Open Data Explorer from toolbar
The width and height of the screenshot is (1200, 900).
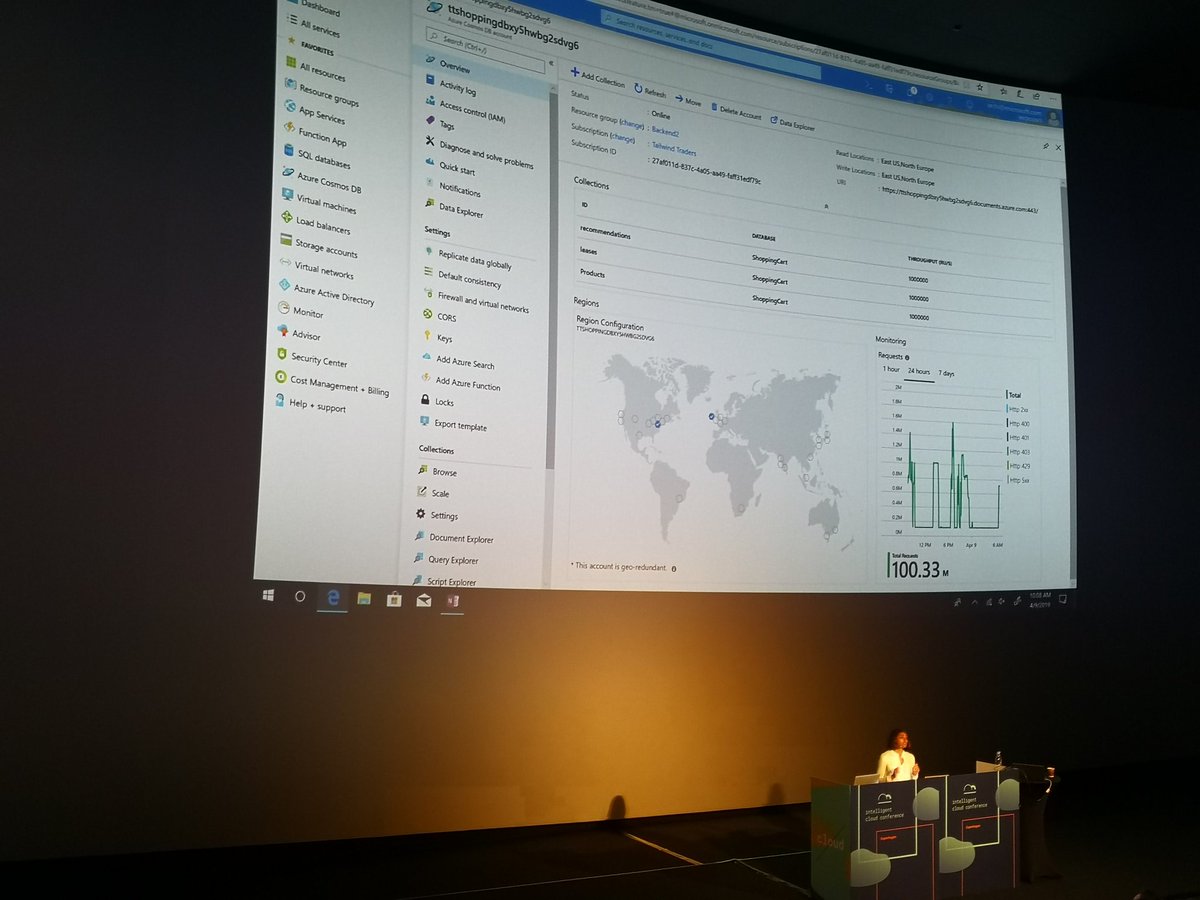792,124
